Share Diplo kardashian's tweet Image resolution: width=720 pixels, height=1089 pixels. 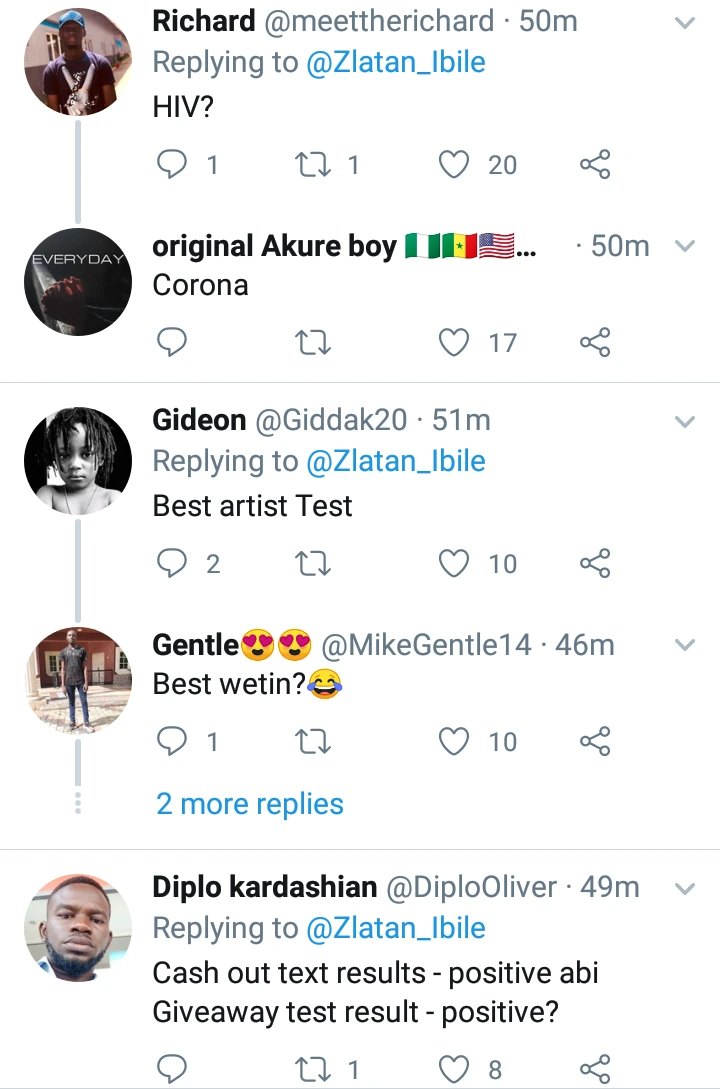(x=595, y=1070)
